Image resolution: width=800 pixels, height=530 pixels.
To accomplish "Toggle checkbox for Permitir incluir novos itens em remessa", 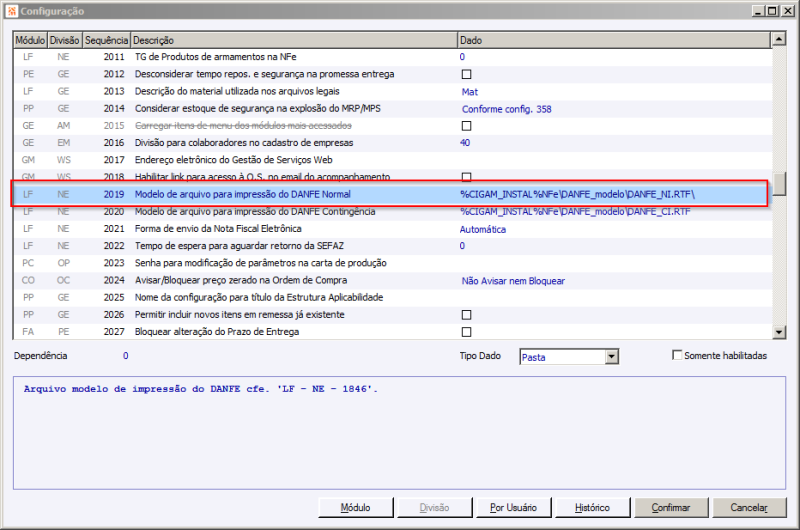I will click(466, 315).
